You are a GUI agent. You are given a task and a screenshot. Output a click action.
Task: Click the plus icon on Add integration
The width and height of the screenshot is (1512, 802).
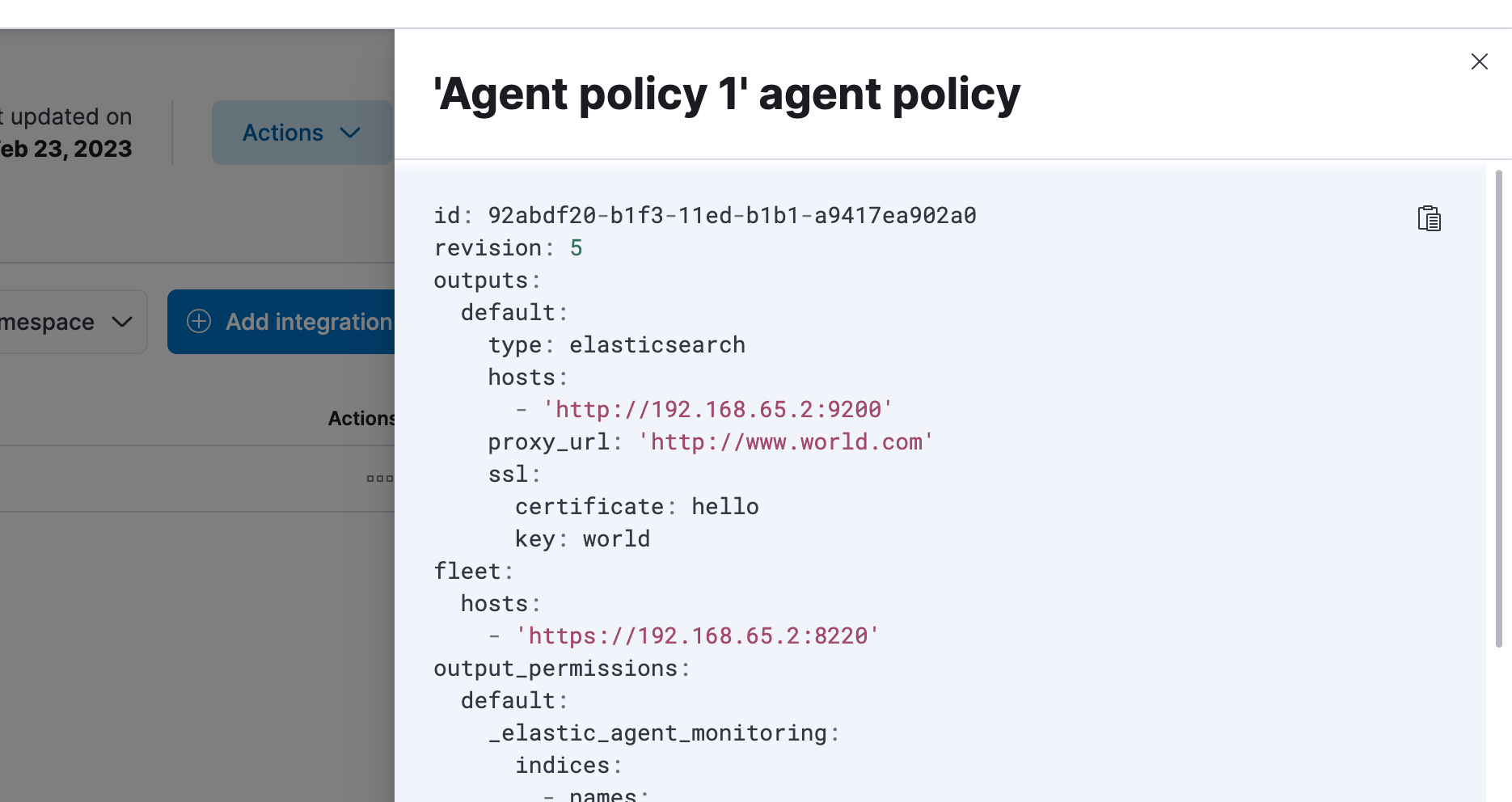coord(198,322)
